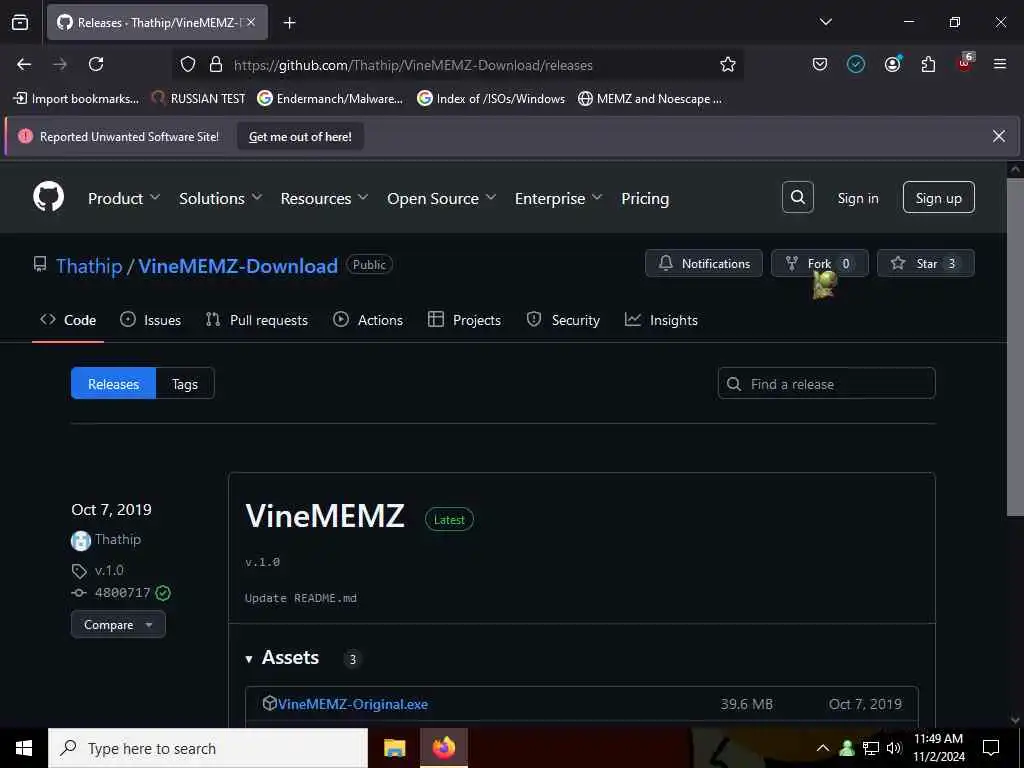The width and height of the screenshot is (1024, 768).
Task: Switch to the Issues tab
Action: [x=150, y=320]
